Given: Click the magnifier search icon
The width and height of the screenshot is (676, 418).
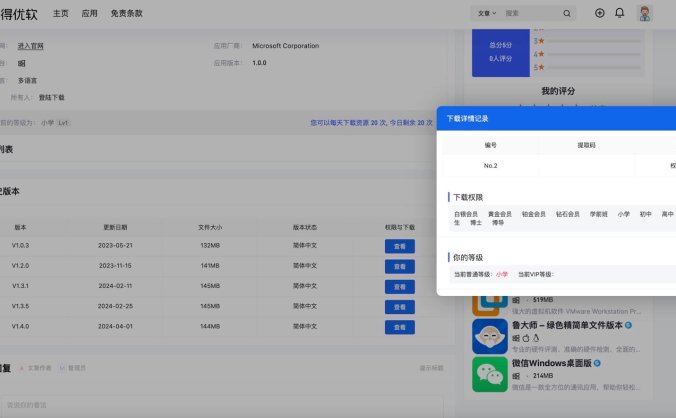Looking at the screenshot, I should [567, 13].
